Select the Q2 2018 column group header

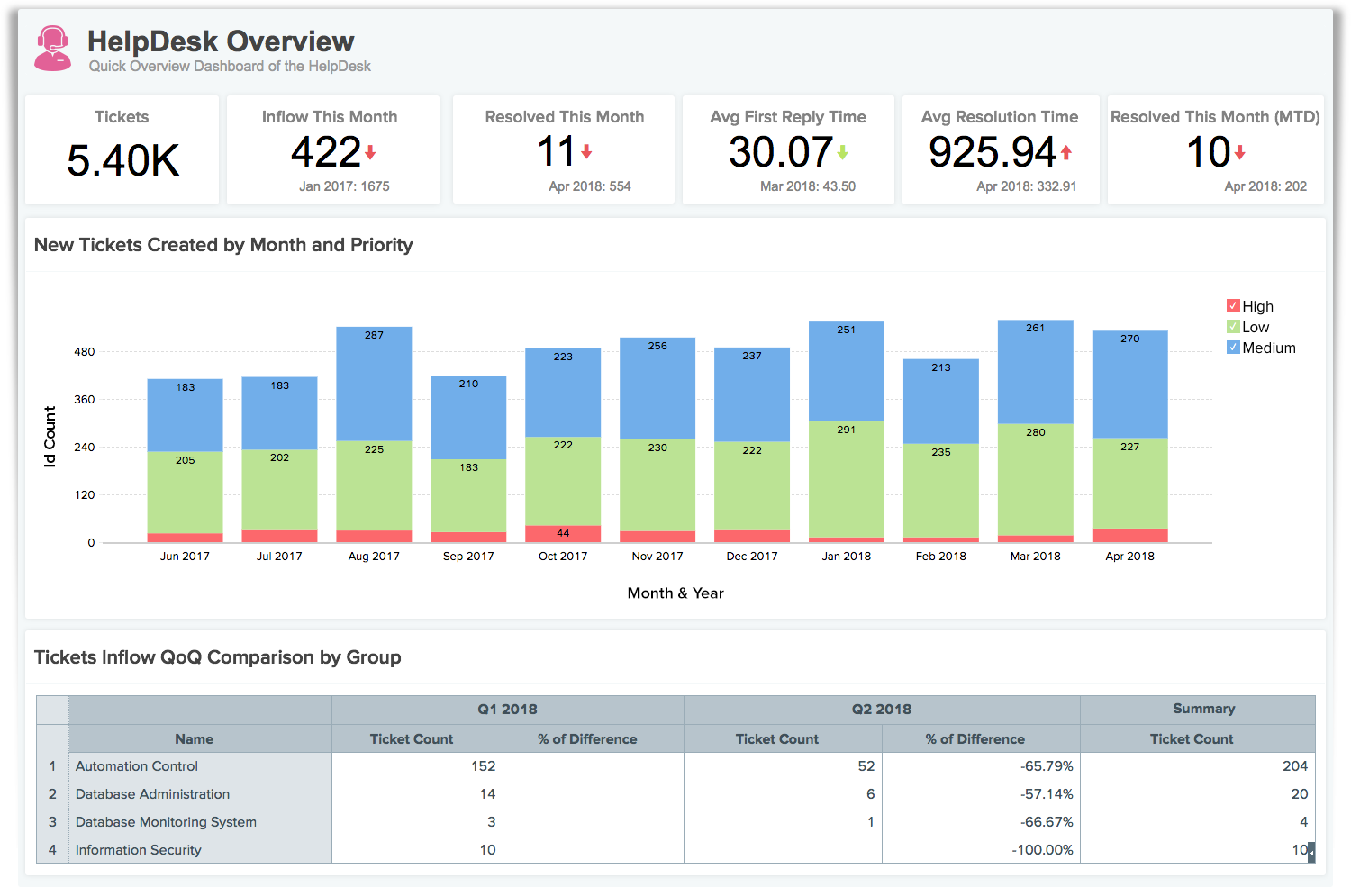pyautogui.click(x=881, y=710)
